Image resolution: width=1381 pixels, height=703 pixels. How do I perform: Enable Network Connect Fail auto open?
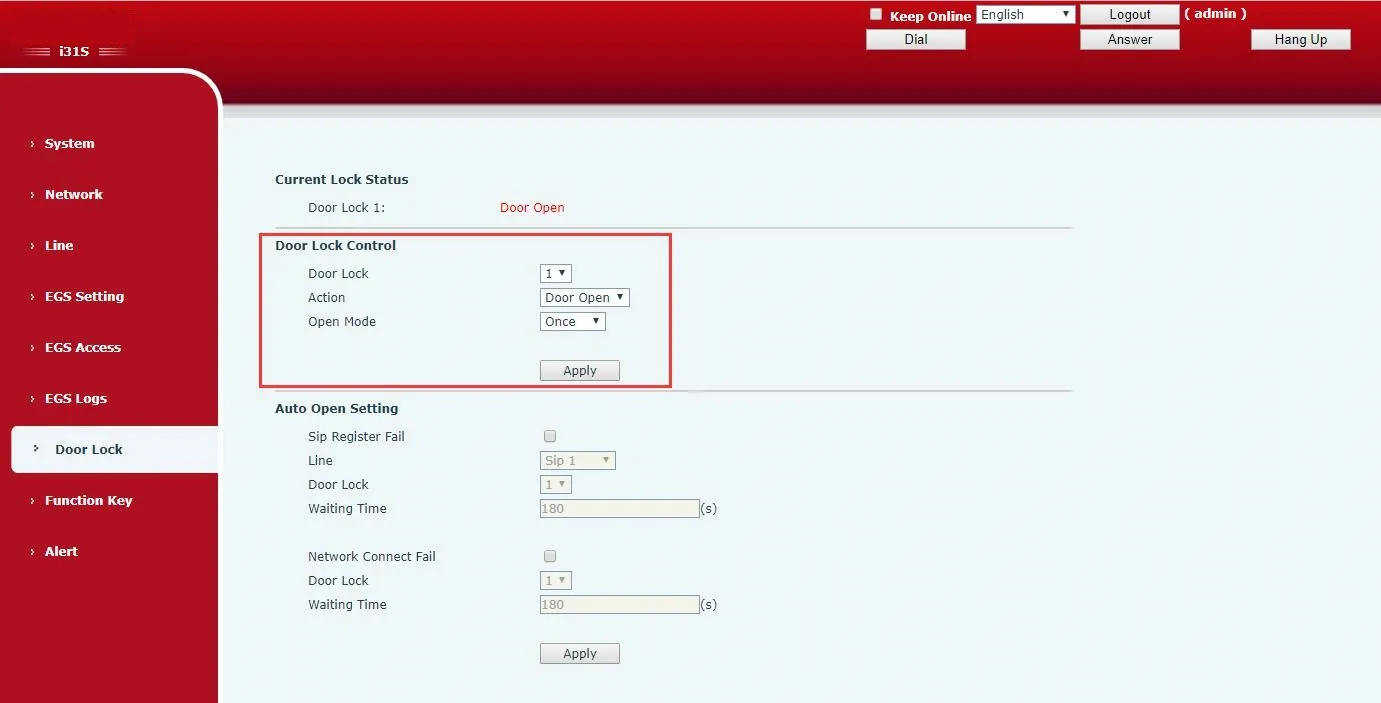click(550, 556)
